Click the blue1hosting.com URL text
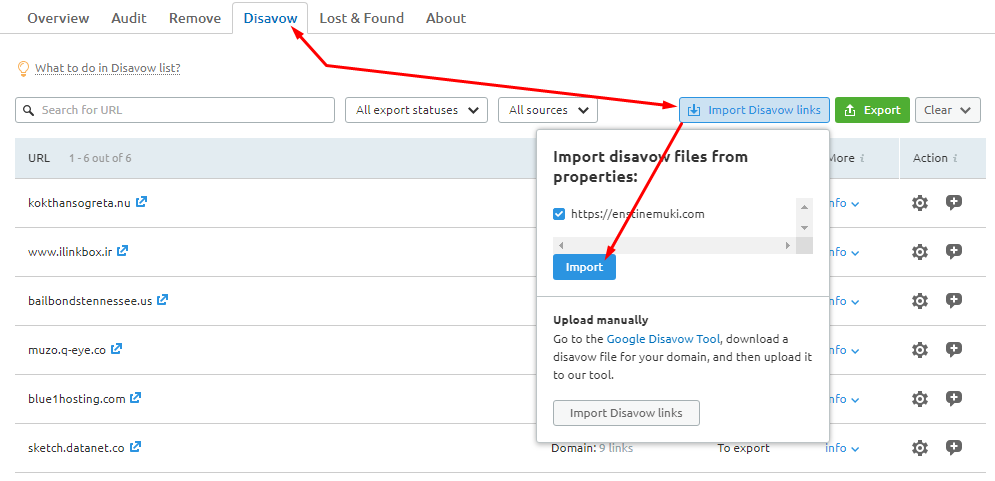Screen dimensions: 995x481 click(x=77, y=399)
